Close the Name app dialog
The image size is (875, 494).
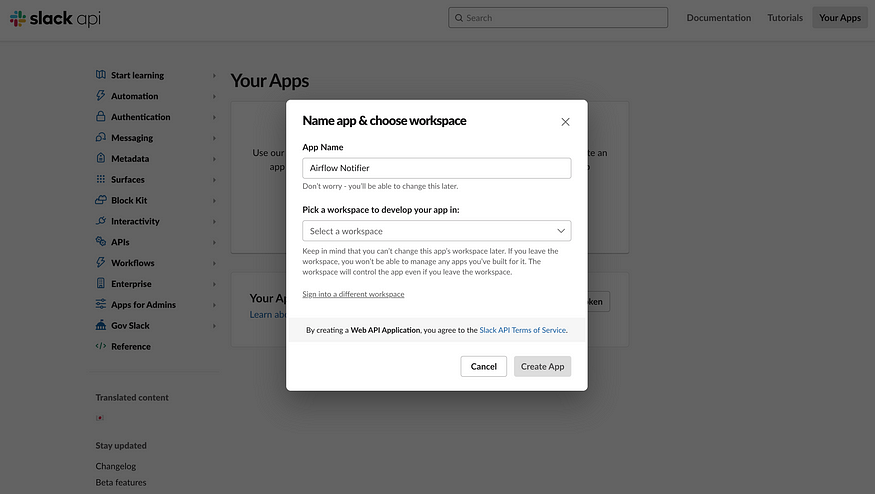point(565,122)
